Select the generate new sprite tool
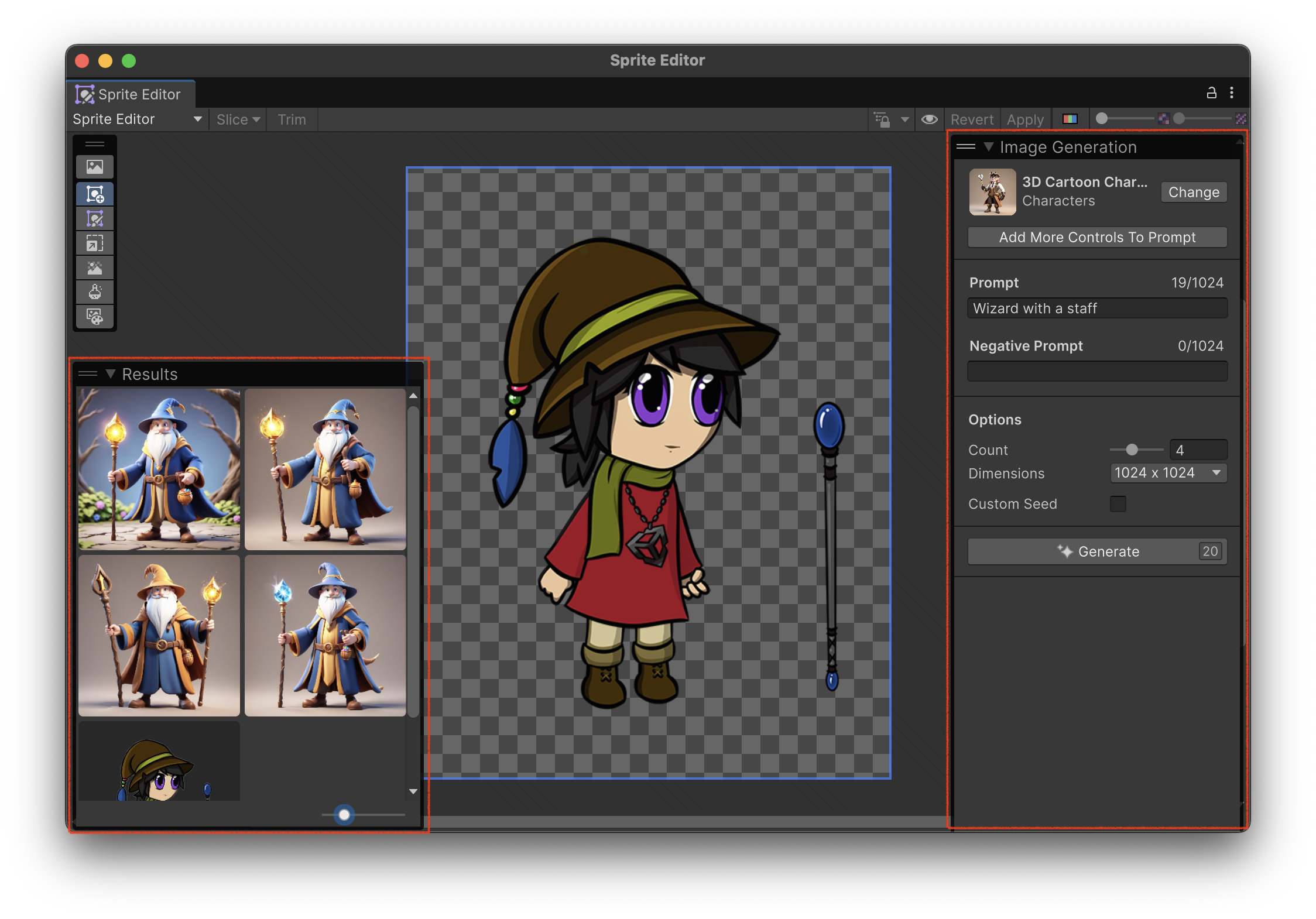The width and height of the screenshot is (1316, 919). pyautogui.click(x=95, y=193)
